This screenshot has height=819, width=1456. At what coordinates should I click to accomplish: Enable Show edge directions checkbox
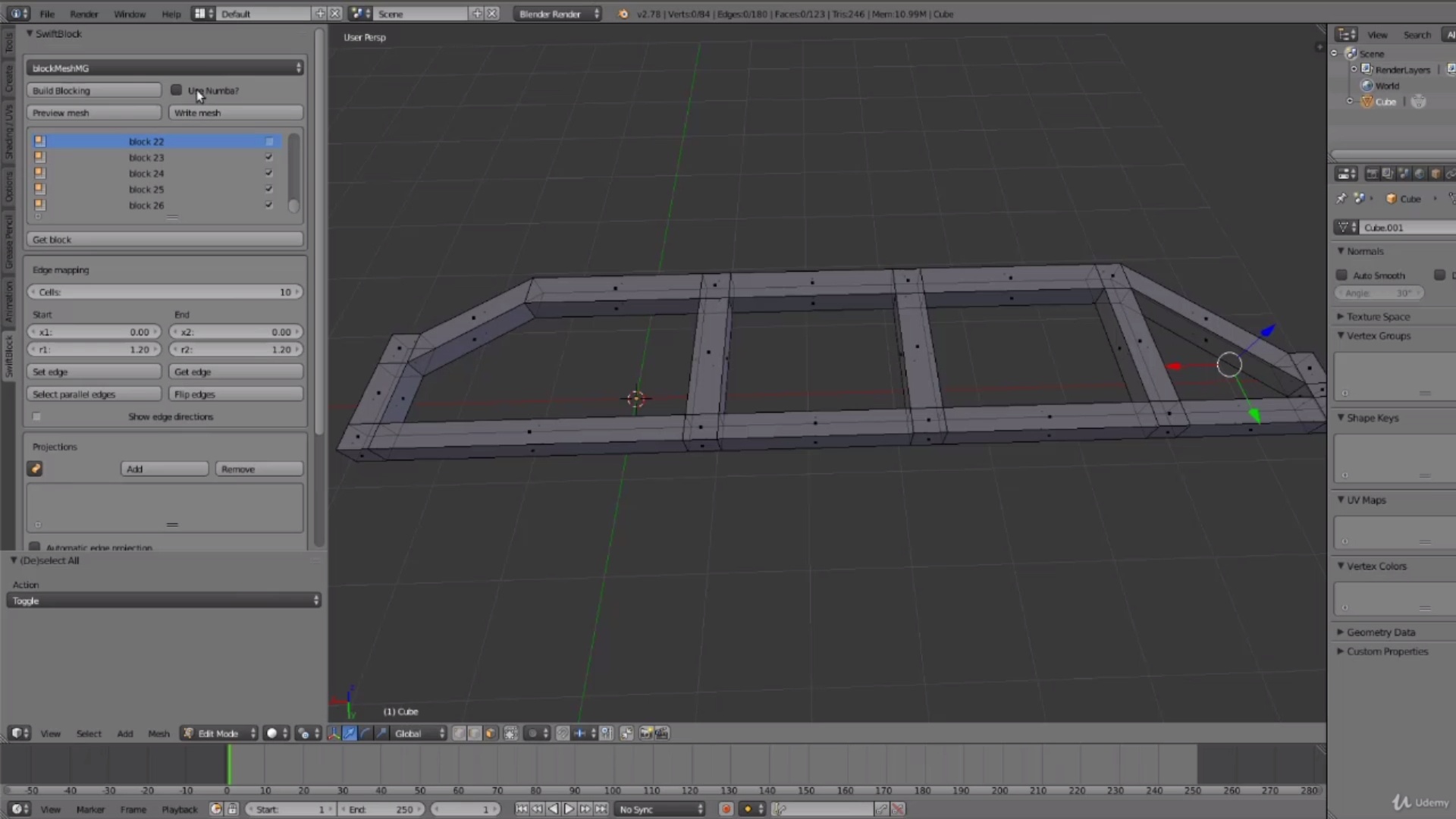36,416
